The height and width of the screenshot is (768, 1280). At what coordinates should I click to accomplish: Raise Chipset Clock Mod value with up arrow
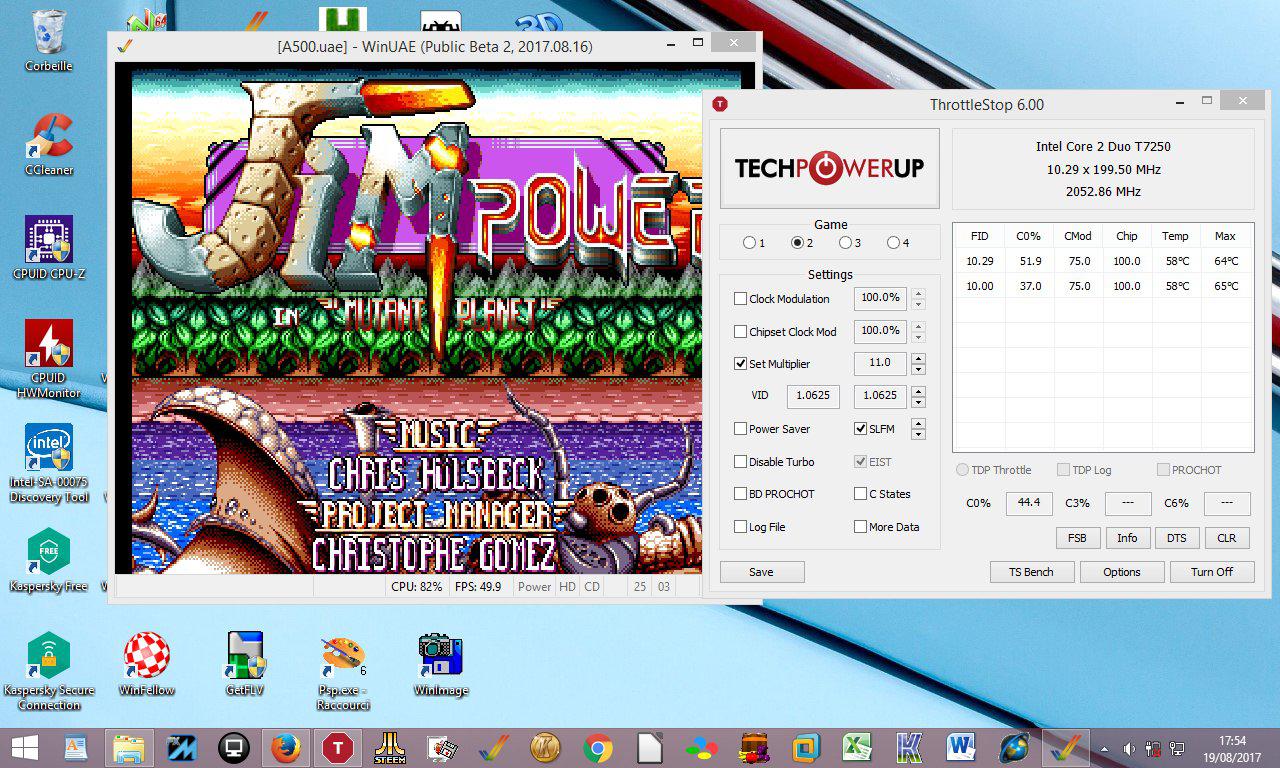918,326
